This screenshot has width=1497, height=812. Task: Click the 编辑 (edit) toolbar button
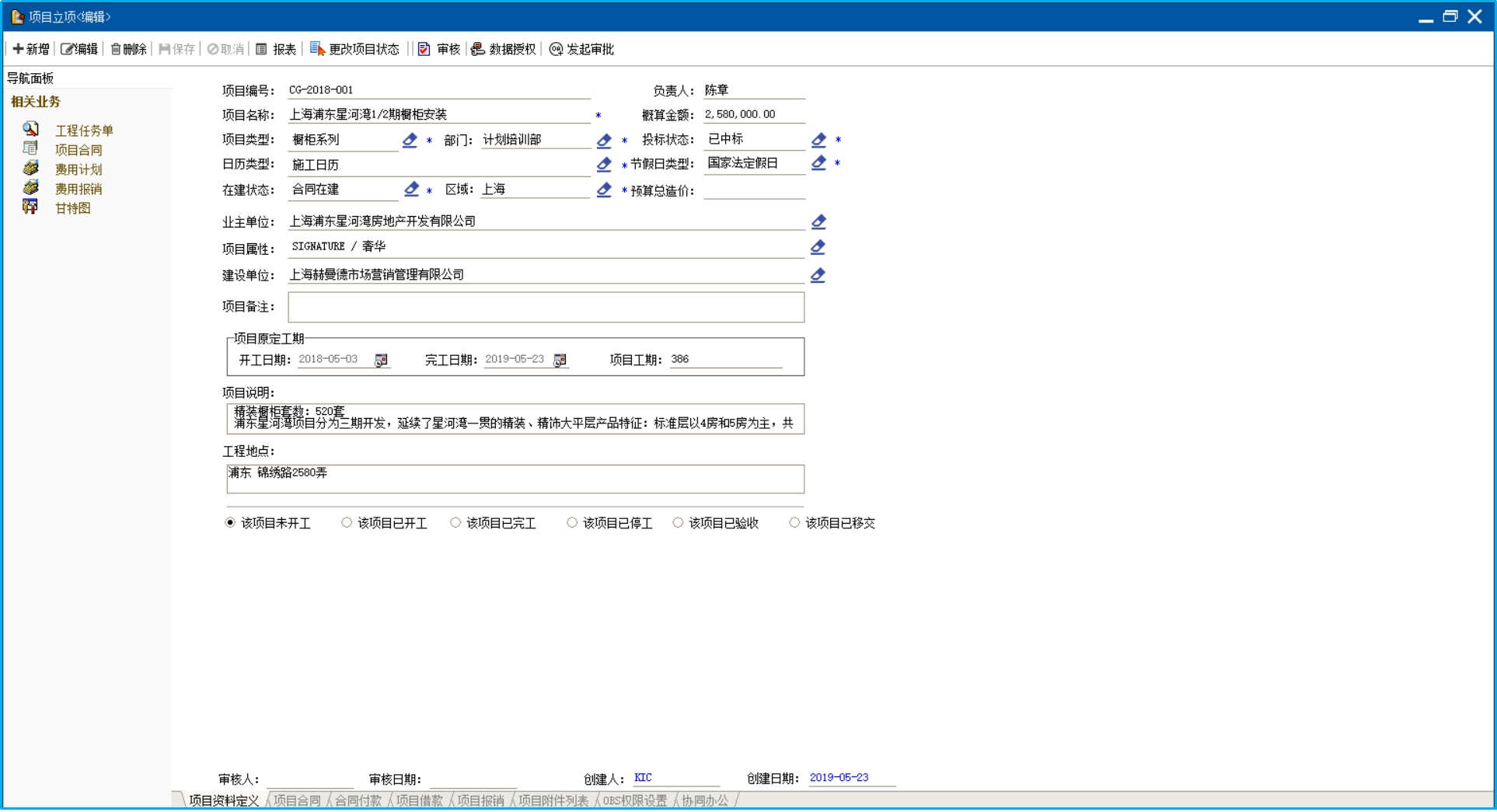click(x=79, y=49)
